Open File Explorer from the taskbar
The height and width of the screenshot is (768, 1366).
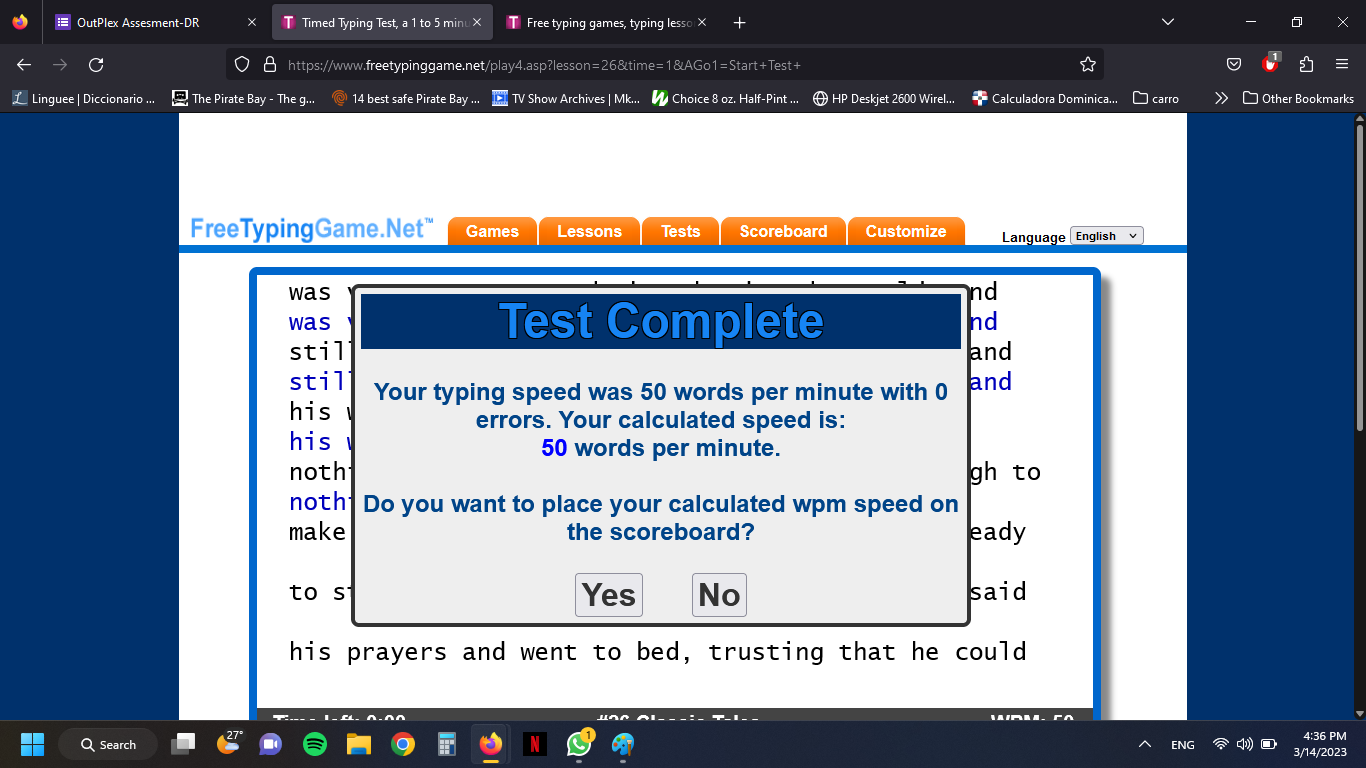pyautogui.click(x=359, y=744)
